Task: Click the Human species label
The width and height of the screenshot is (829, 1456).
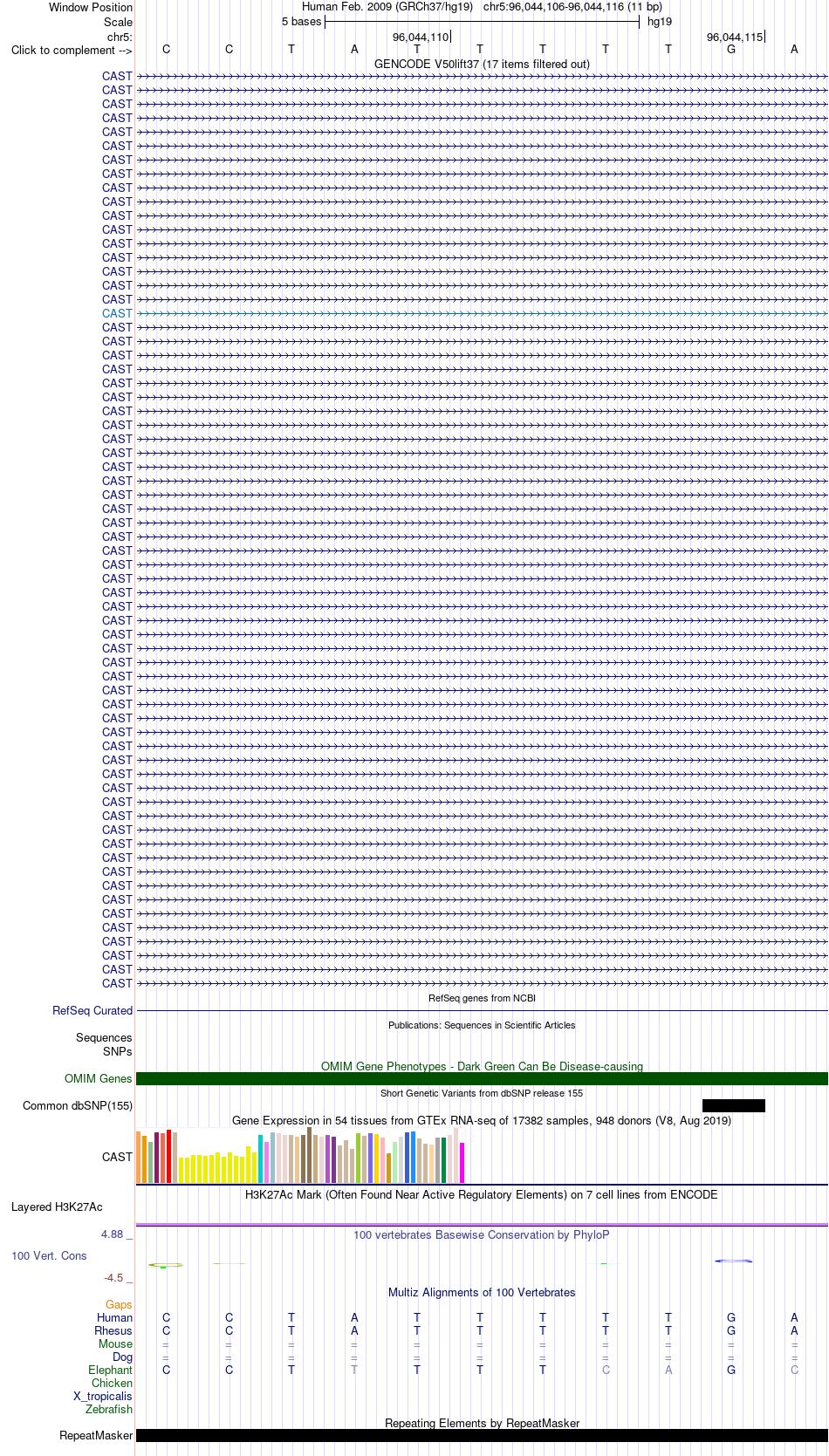Action: (114, 1317)
